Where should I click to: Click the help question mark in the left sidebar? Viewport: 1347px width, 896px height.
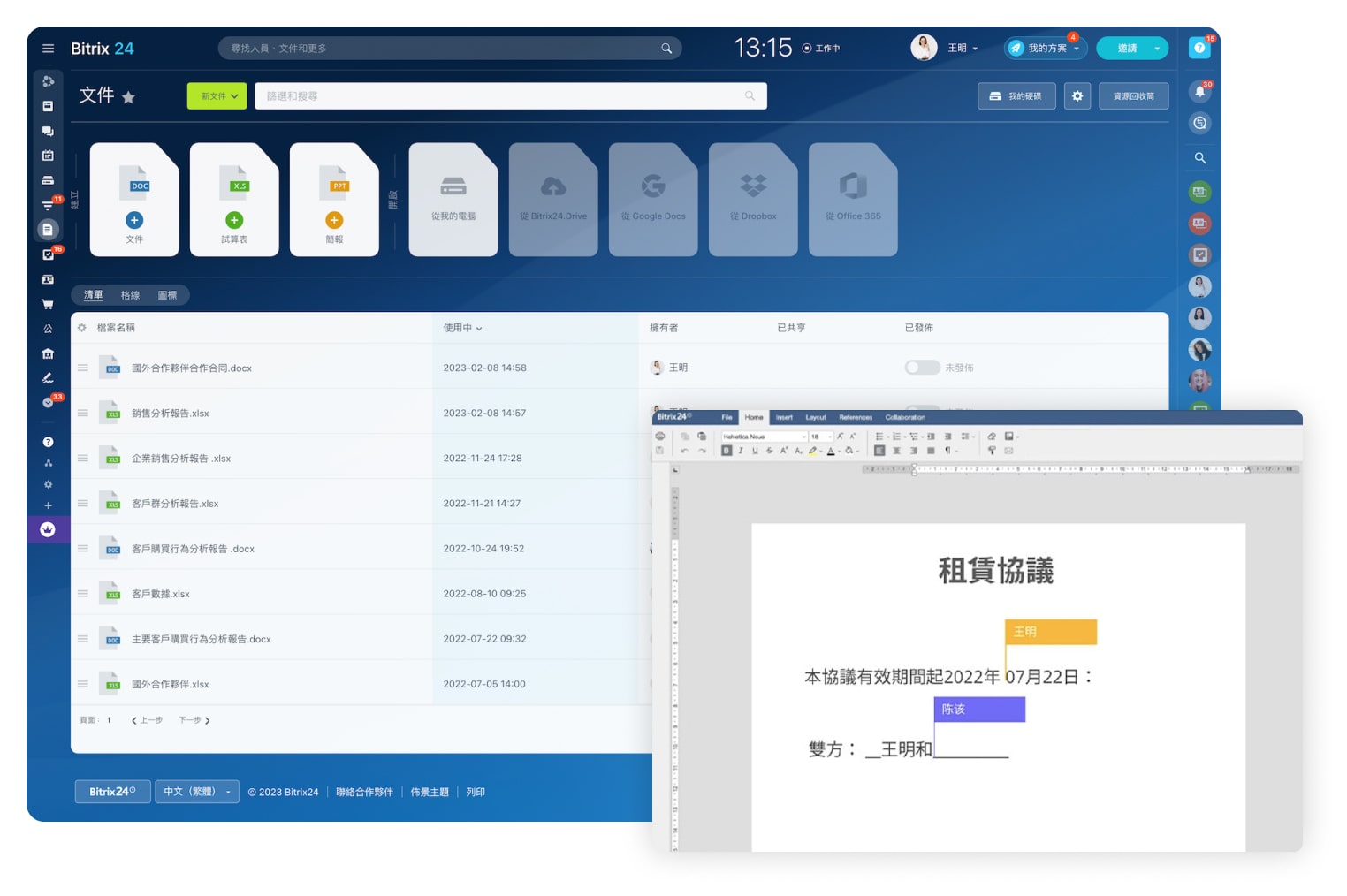[48, 442]
